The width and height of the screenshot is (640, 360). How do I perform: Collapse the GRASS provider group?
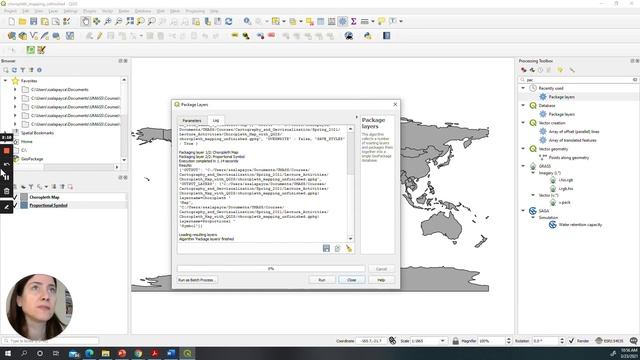point(523,166)
